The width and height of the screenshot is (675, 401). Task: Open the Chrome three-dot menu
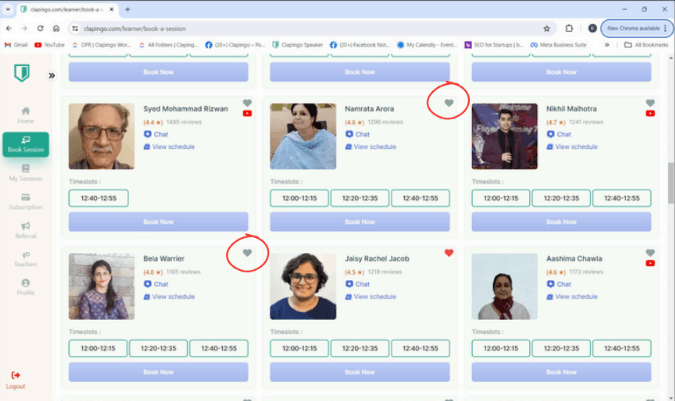664,28
